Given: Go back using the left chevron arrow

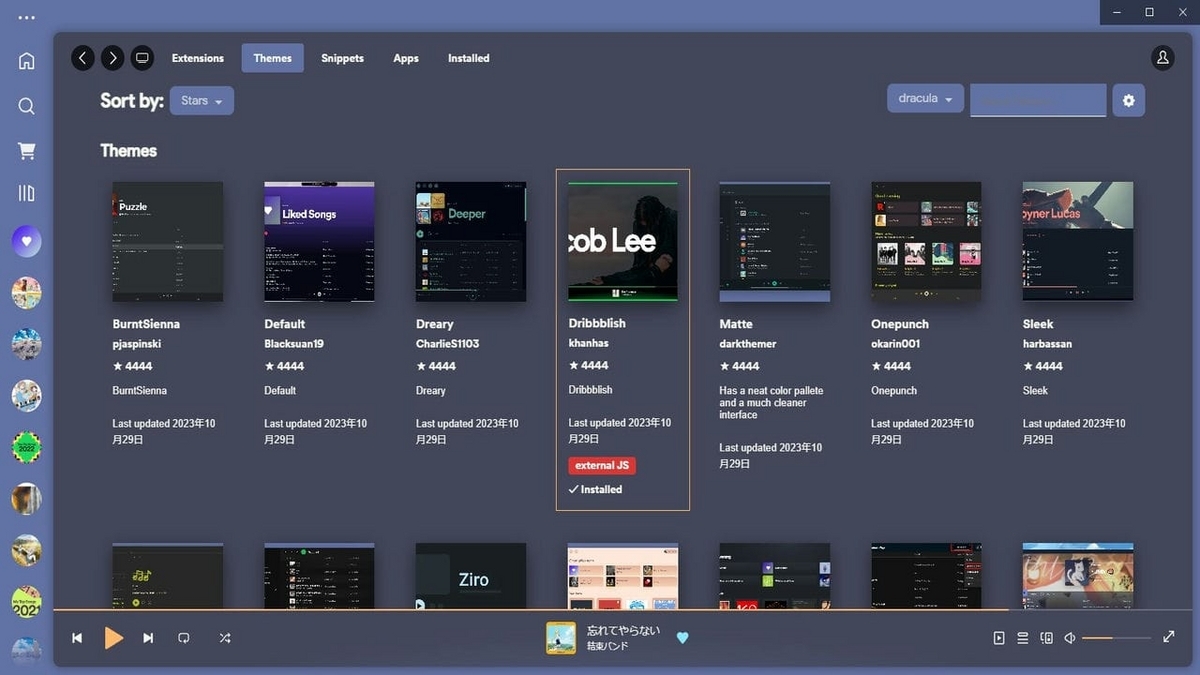Looking at the screenshot, I should pos(82,58).
